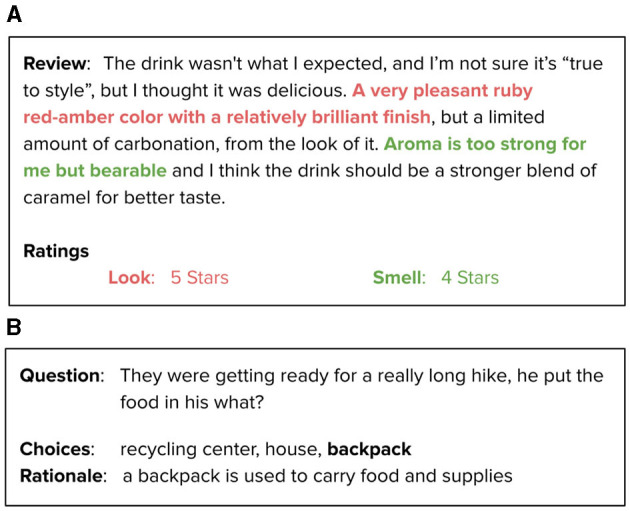Image resolution: width=630 pixels, height=511 pixels.
Task: Click the red highlighted look sentence
Action: click(x=278, y=104)
